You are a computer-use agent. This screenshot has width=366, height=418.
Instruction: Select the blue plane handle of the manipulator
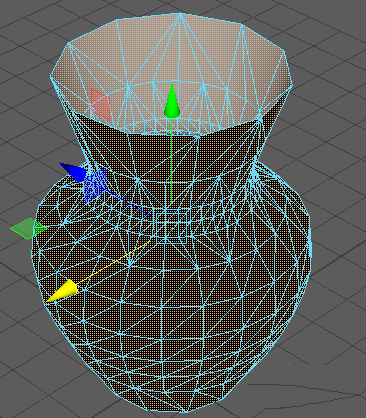click(95, 185)
